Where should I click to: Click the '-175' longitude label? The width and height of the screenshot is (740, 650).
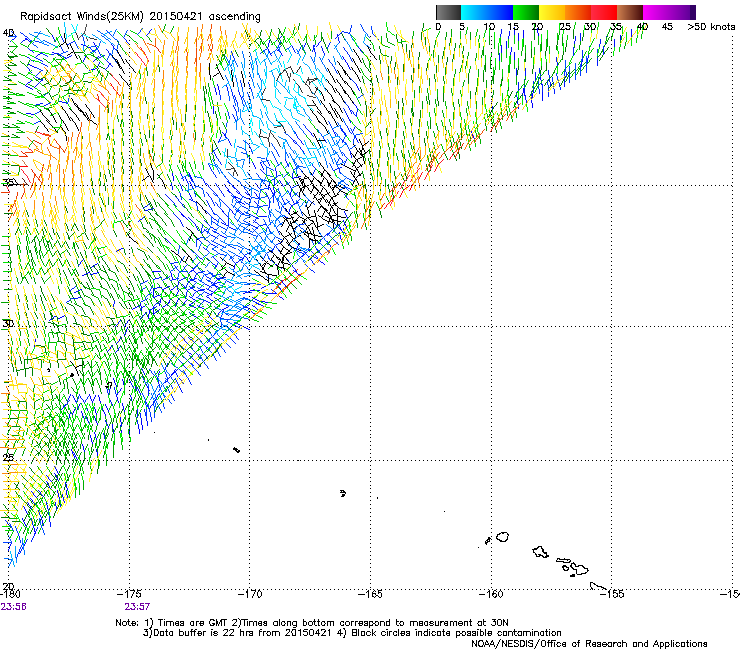tap(129, 594)
